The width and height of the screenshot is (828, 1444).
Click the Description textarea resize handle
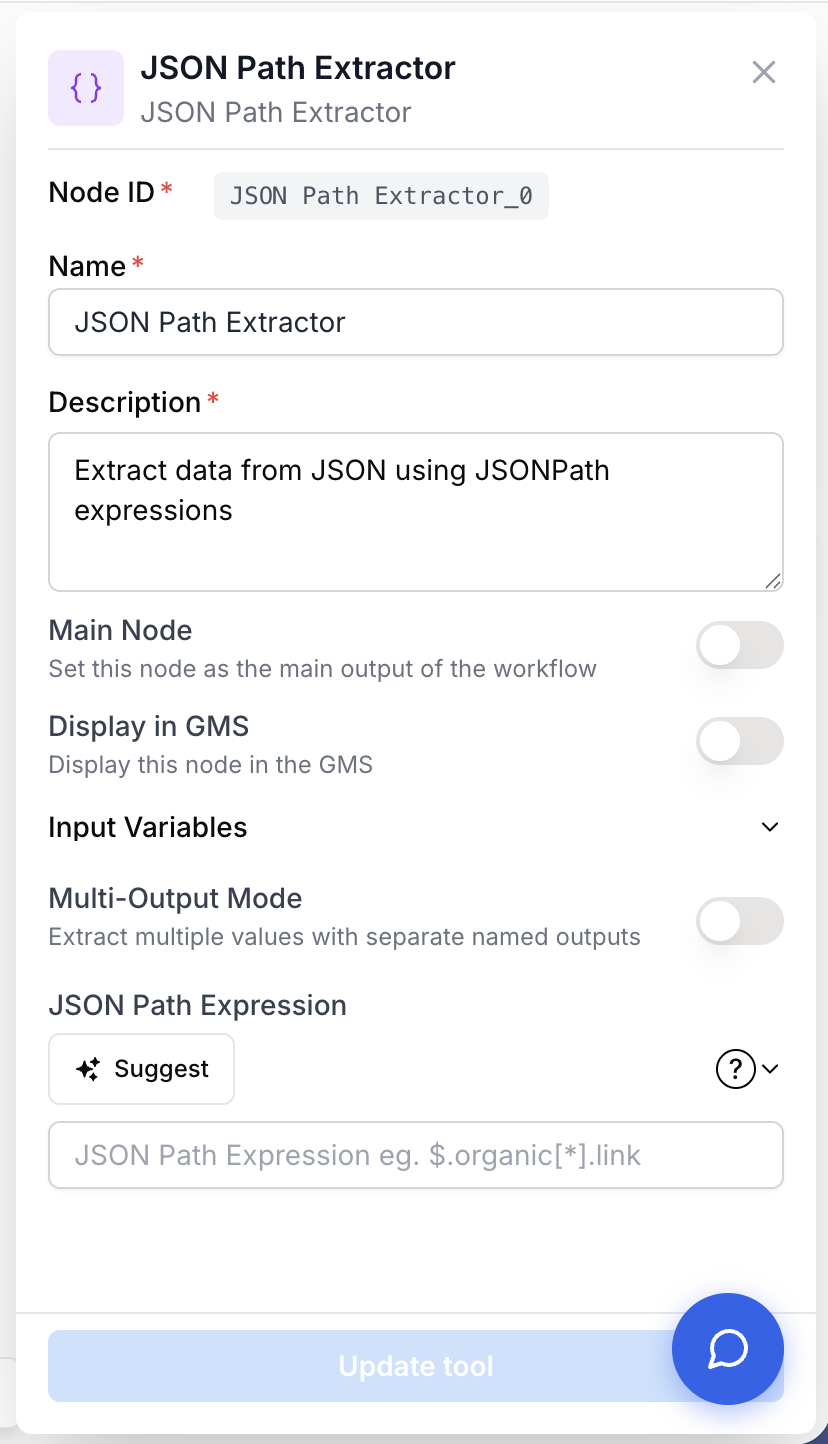773,581
